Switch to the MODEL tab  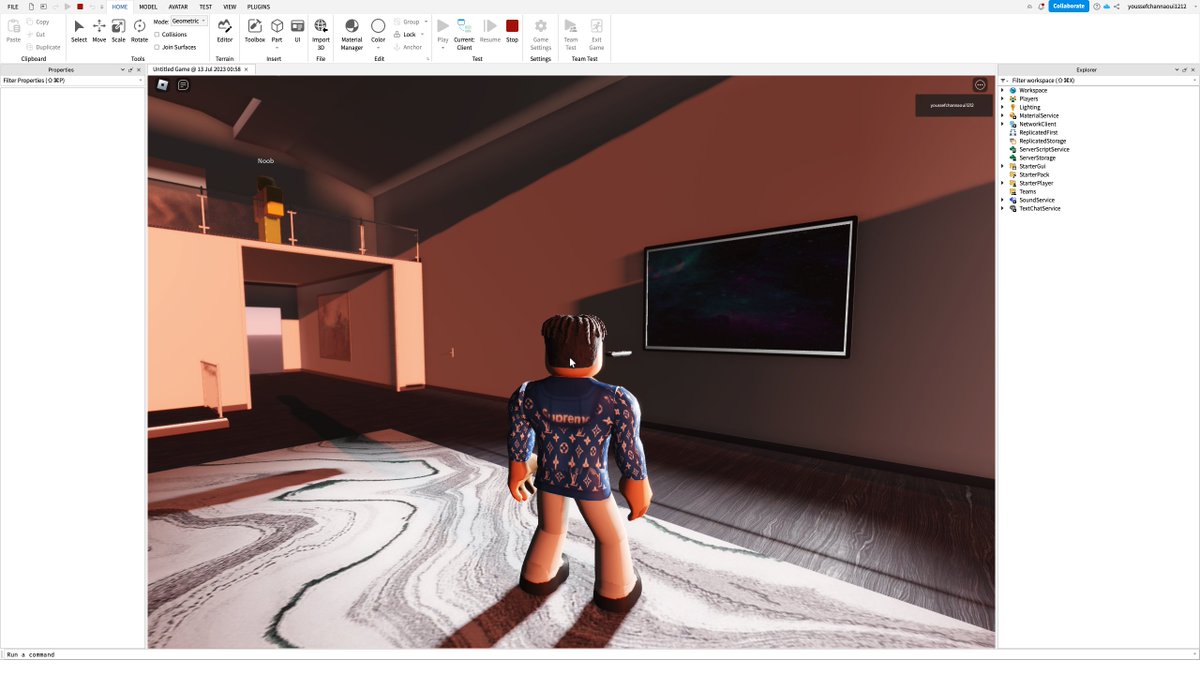(x=148, y=6)
